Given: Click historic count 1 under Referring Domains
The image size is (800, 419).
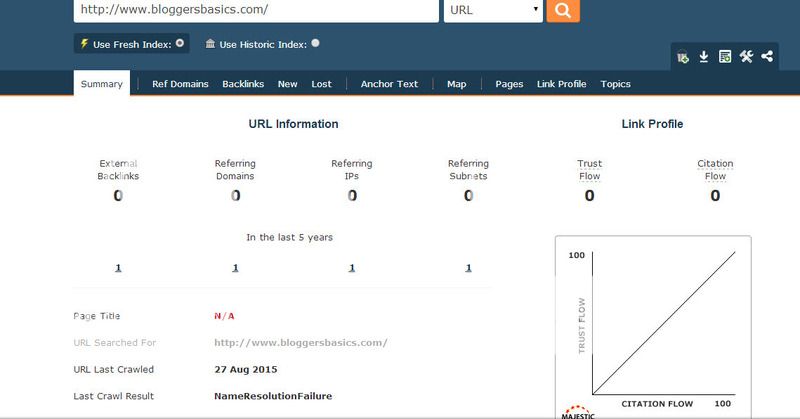Looking at the screenshot, I should click(x=235, y=267).
